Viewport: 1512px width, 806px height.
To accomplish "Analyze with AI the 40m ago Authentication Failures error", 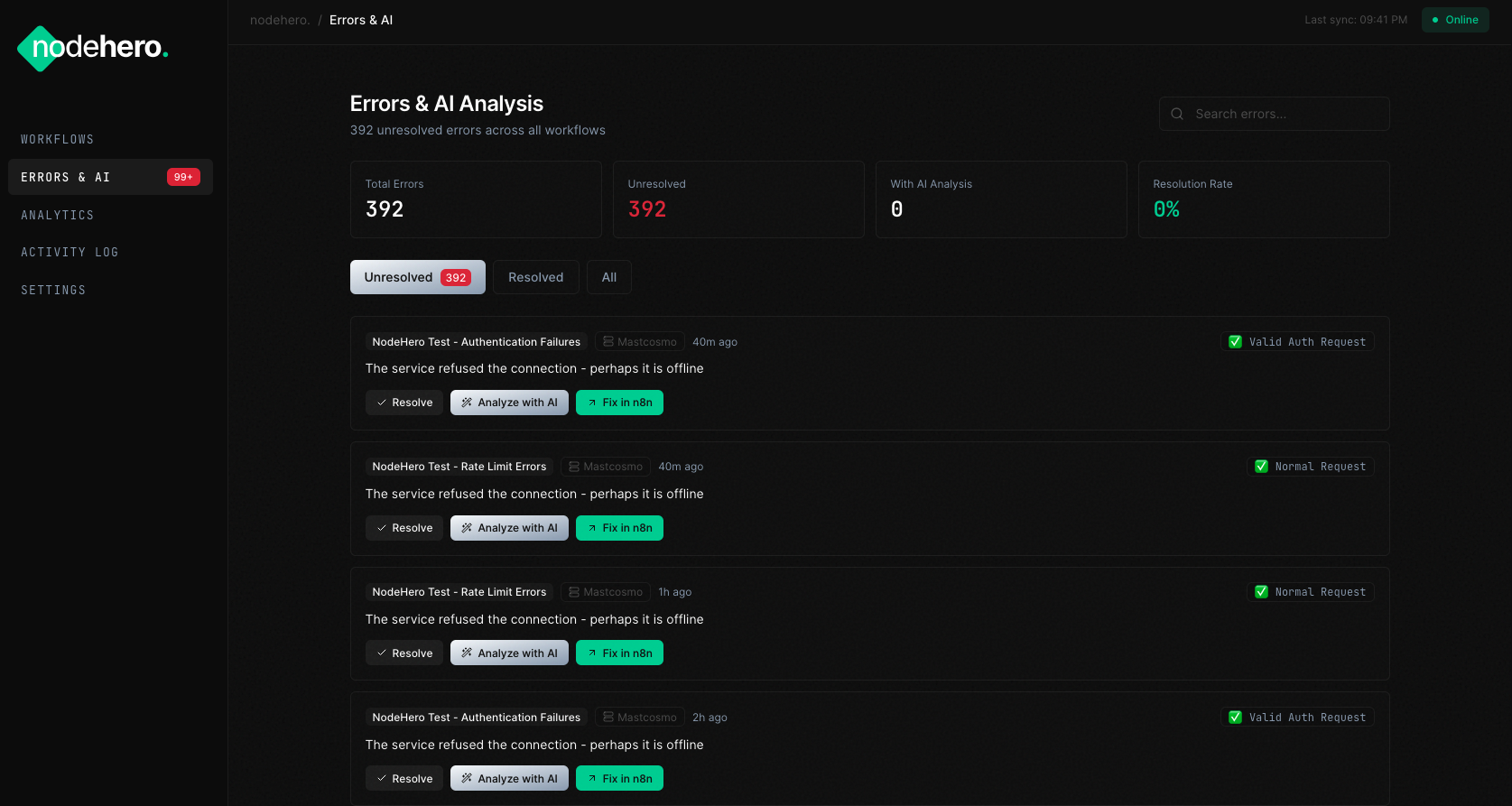I will point(509,403).
